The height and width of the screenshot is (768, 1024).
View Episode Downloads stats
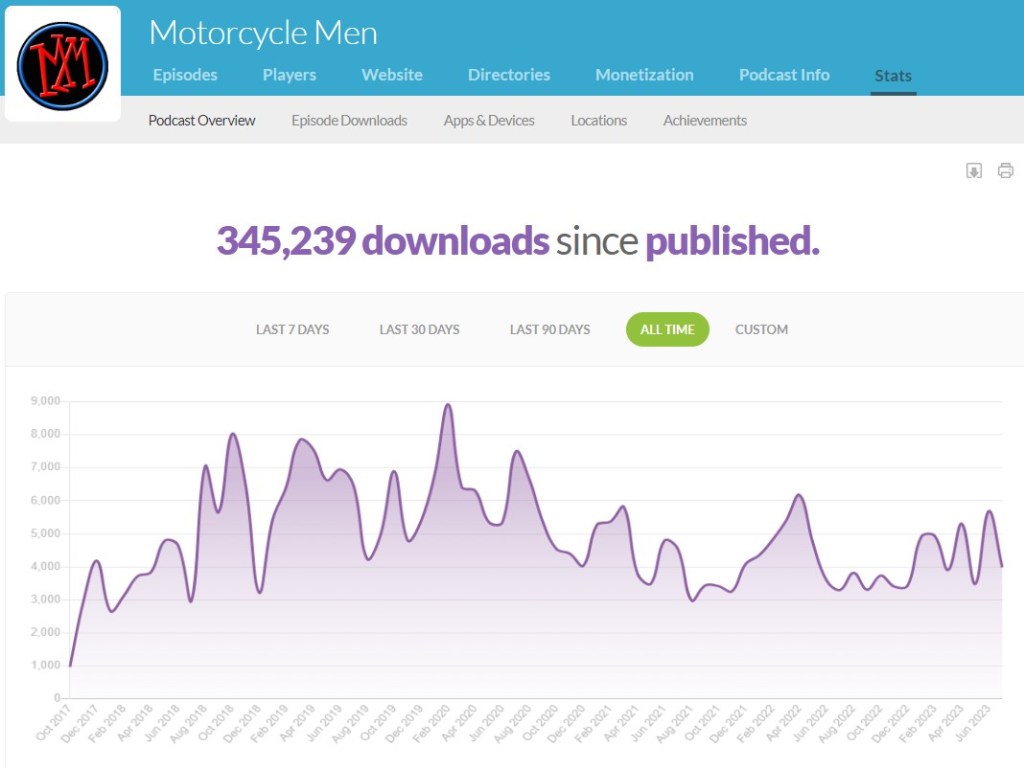tap(349, 120)
